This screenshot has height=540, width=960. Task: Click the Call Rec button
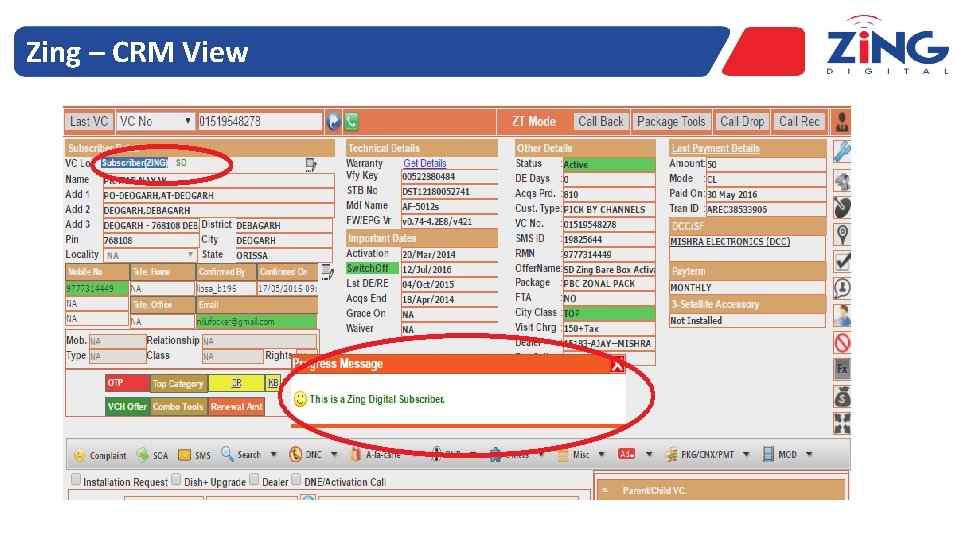799,121
